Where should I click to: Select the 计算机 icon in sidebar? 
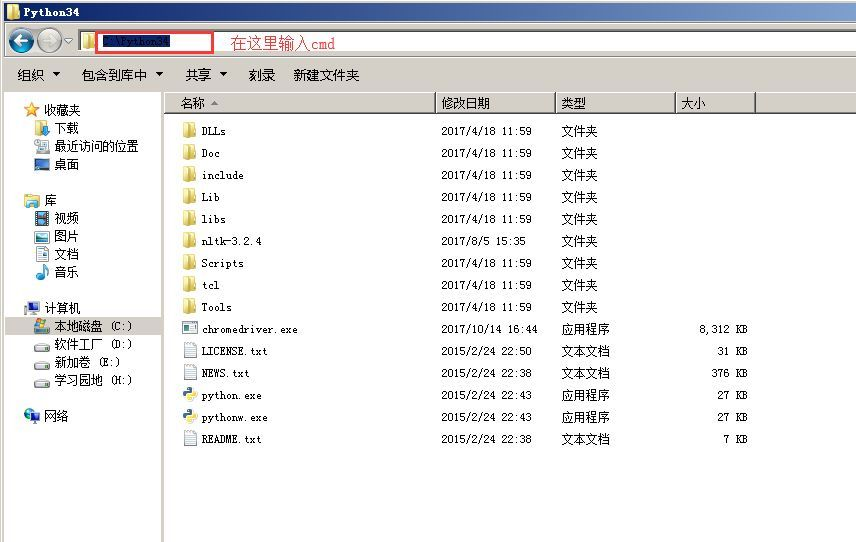click(x=32, y=308)
